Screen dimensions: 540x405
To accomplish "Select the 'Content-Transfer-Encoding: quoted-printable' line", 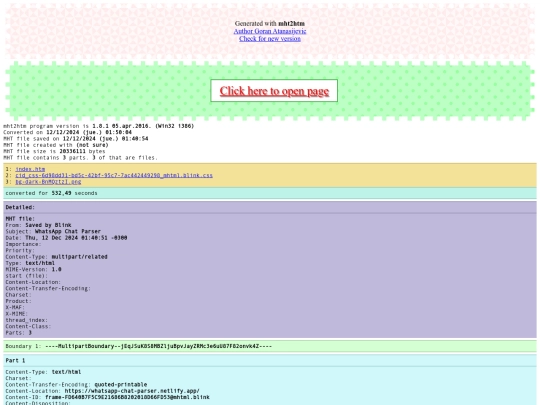I will pyautogui.click(x=76, y=384).
